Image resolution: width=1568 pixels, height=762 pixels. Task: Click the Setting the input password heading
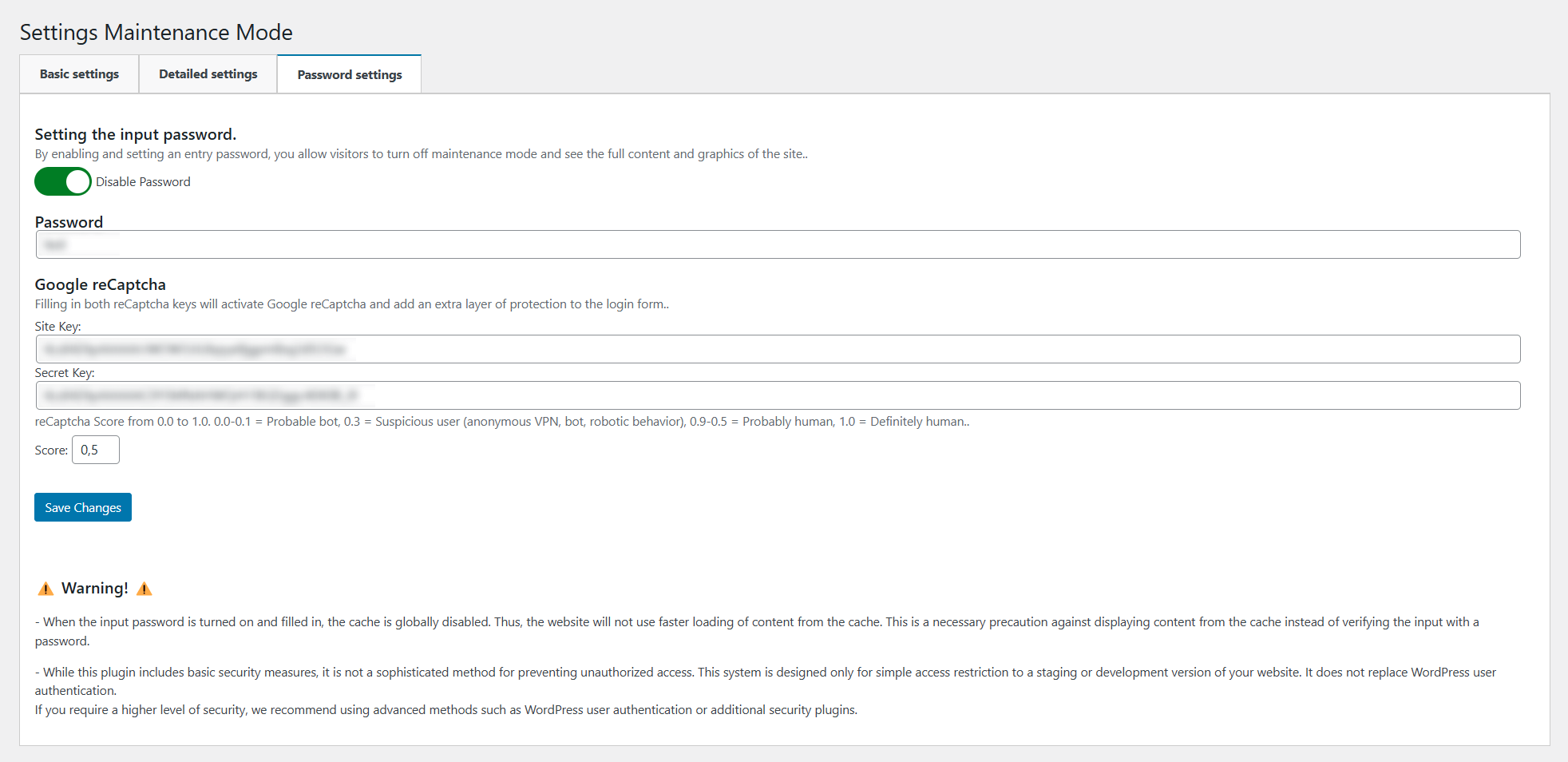[x=135, y=134]
